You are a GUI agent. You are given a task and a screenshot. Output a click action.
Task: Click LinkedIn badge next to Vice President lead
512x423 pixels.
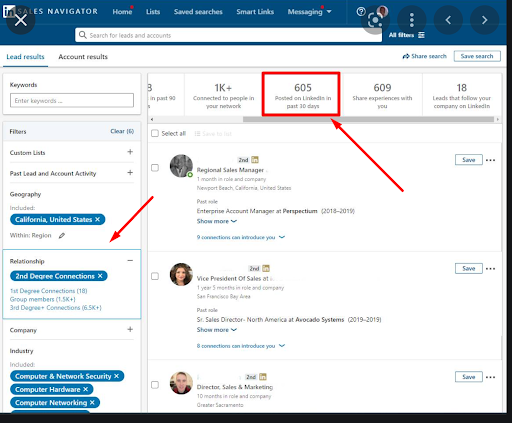tap(266, 268)
